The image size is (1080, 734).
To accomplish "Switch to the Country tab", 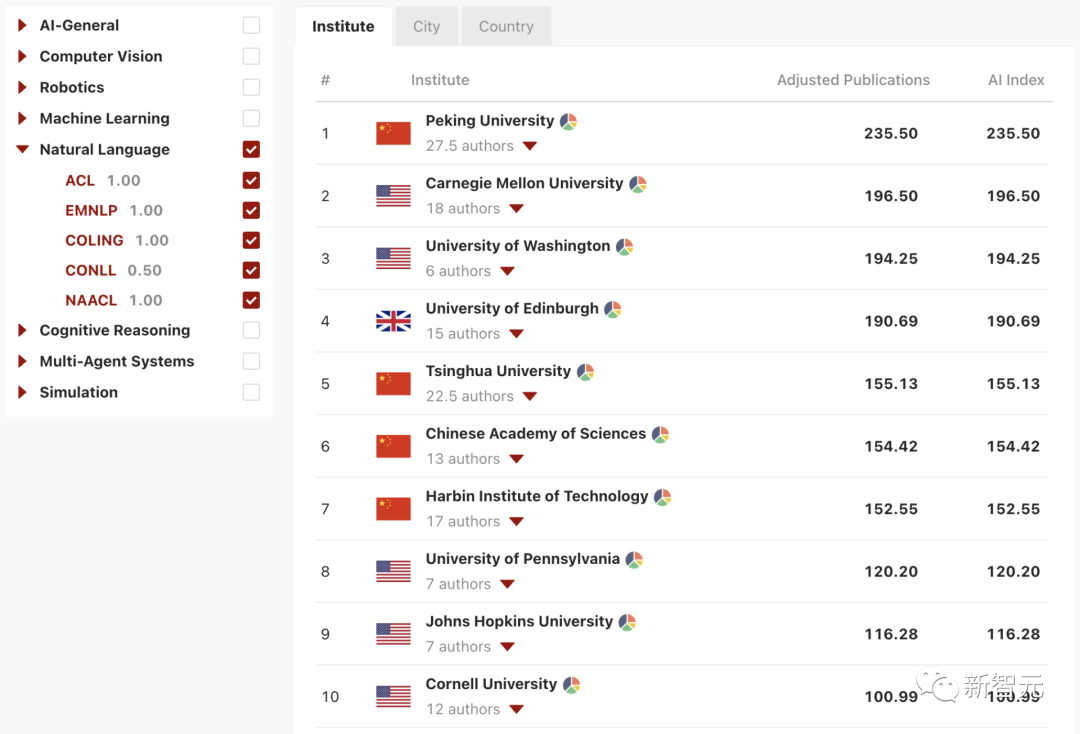I will click(506, 26).
